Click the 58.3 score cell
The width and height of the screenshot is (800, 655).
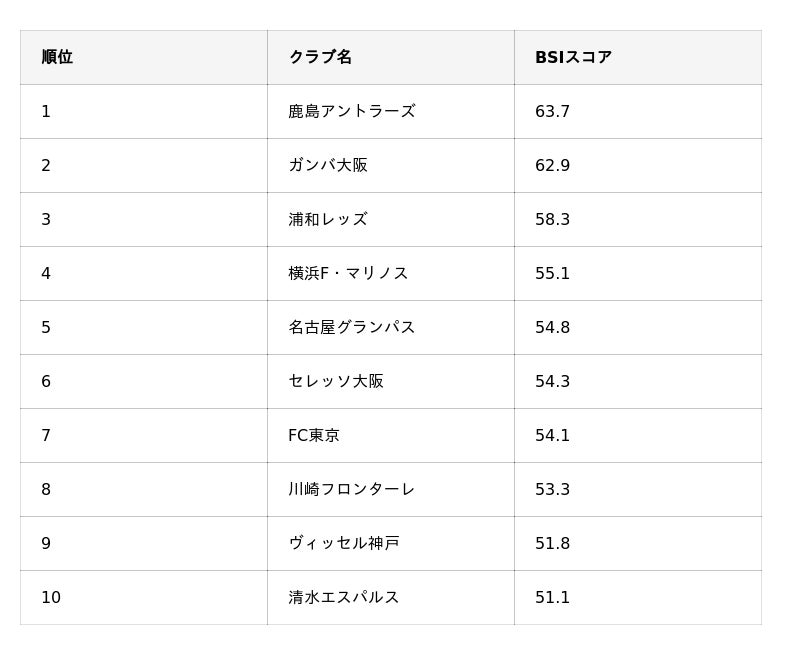638,219
